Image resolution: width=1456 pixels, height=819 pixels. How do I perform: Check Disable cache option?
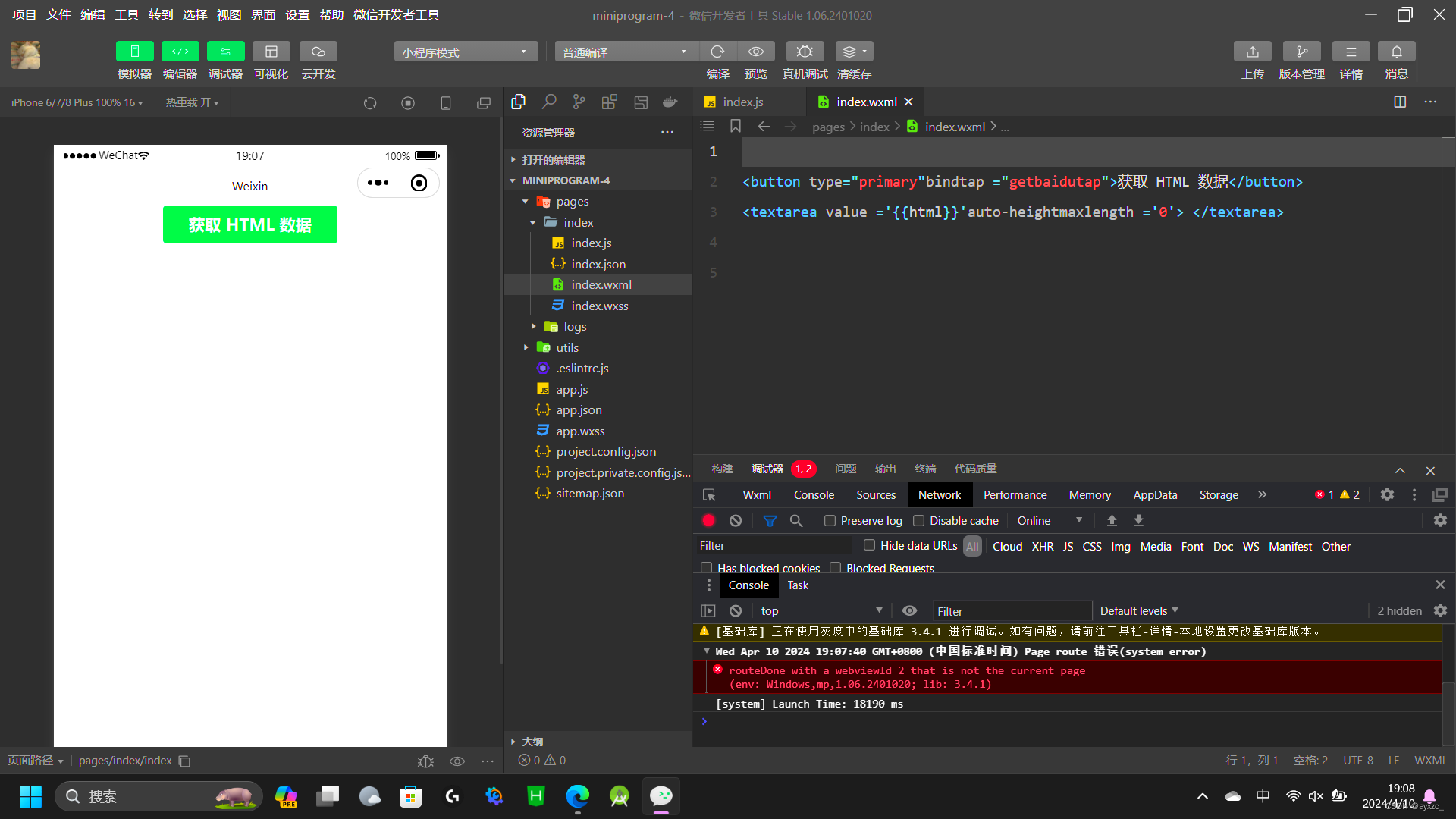(918, 520)
